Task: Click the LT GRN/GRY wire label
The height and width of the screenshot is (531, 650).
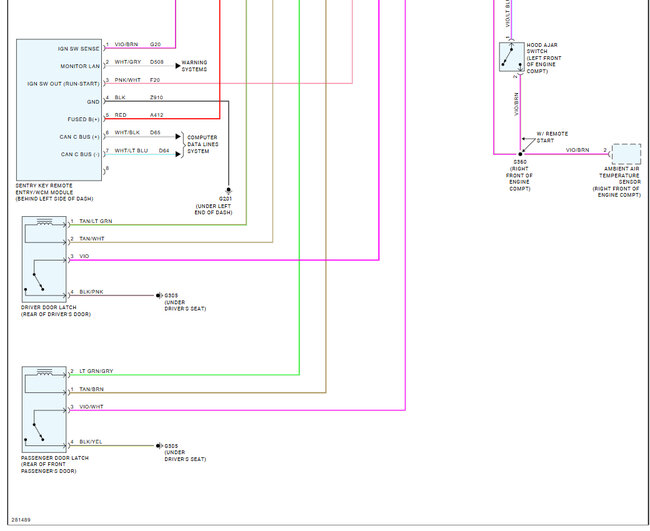Action: (x=96, y=371)
